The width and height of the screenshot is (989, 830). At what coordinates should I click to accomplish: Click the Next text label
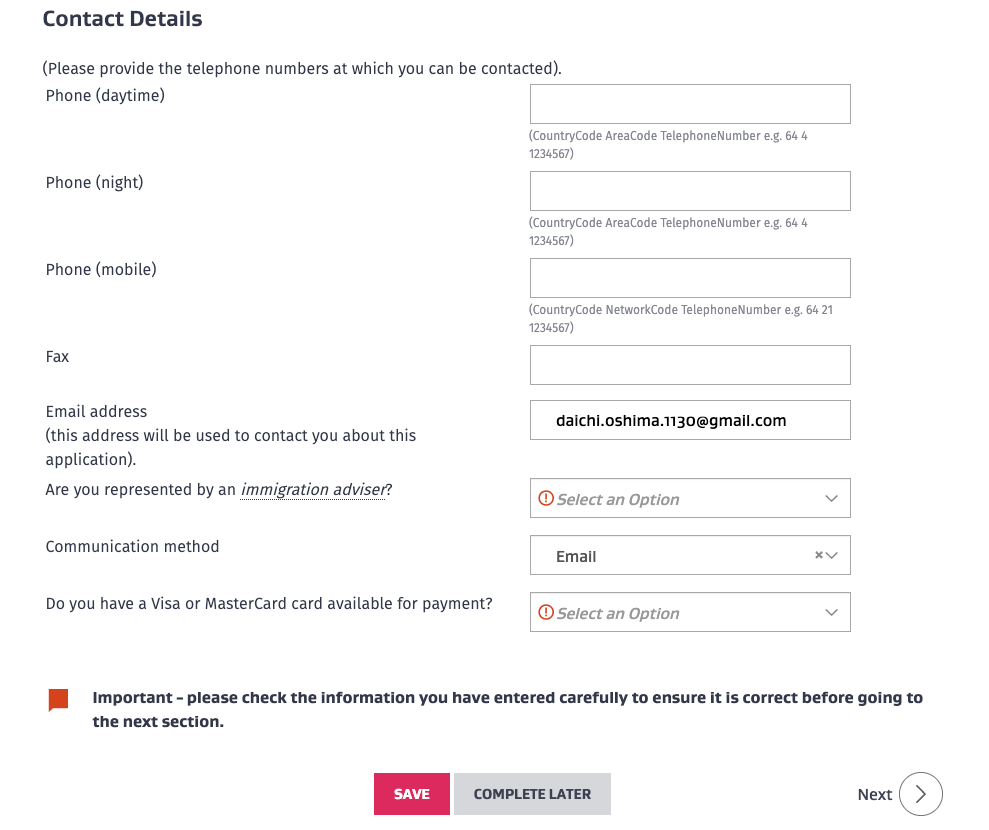(874, 794)
